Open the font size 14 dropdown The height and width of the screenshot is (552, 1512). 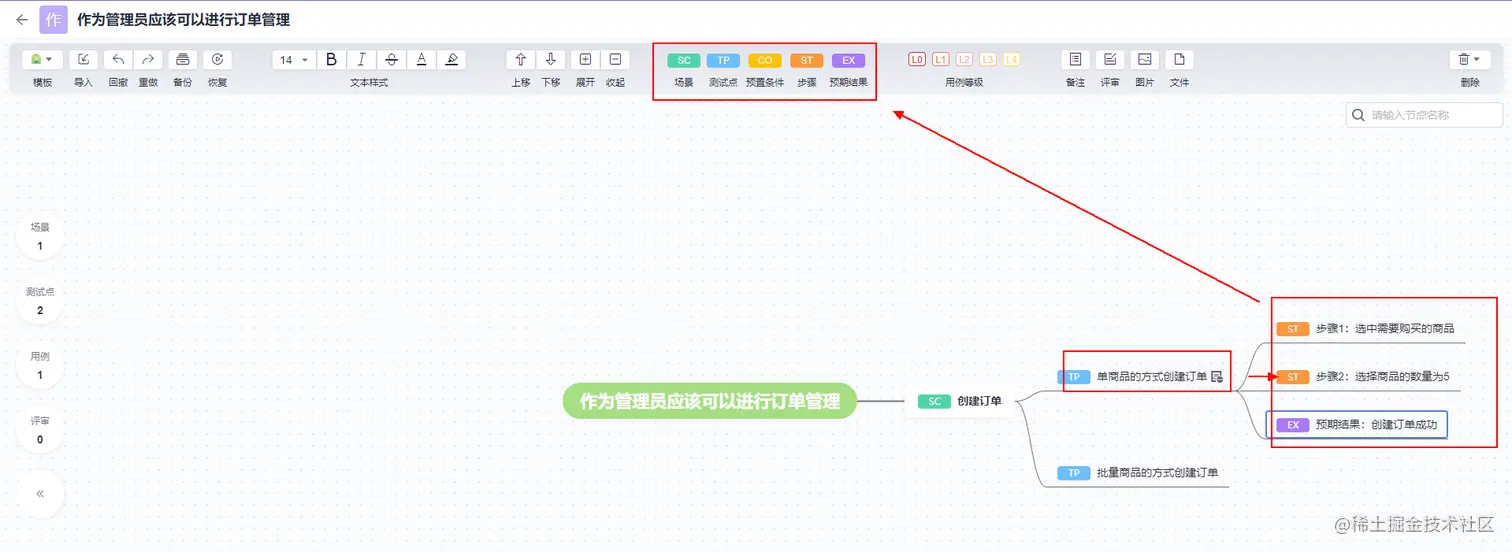pos(294,60)
